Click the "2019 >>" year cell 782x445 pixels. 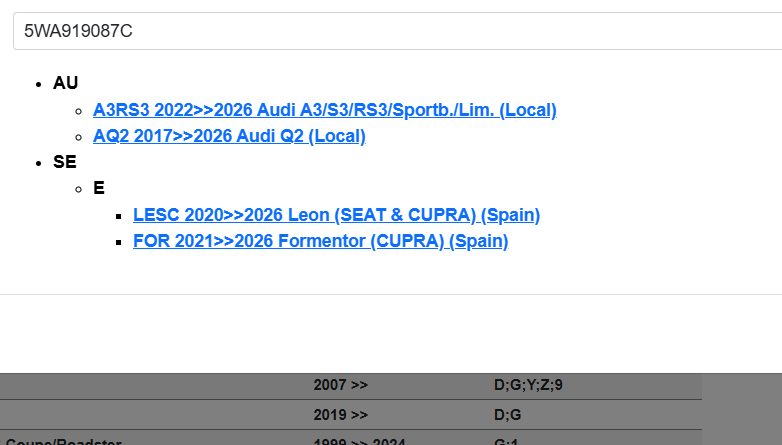pyautogui.click(x=341, y=414)
